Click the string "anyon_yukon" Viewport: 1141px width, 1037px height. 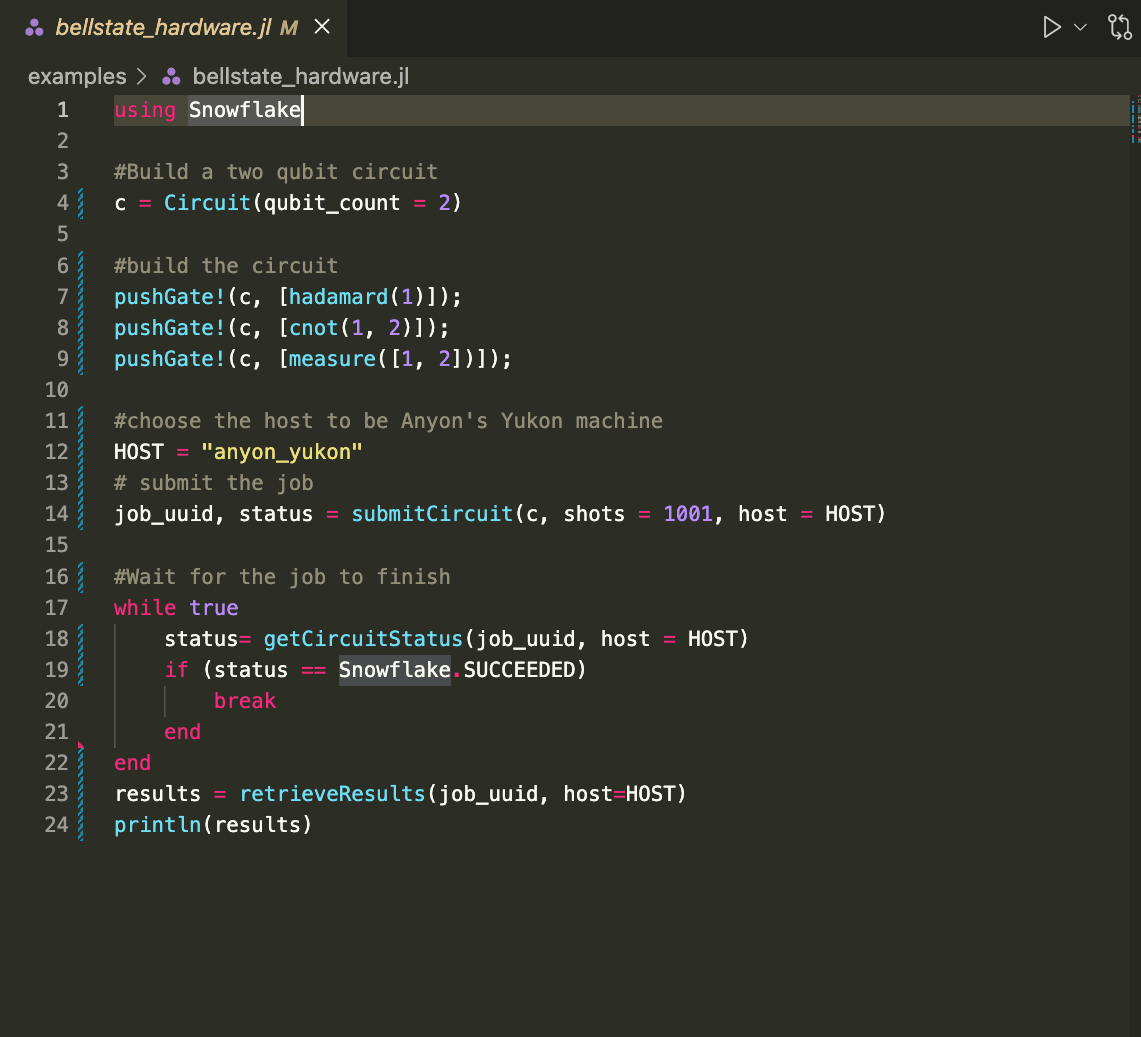pos(282,452)
